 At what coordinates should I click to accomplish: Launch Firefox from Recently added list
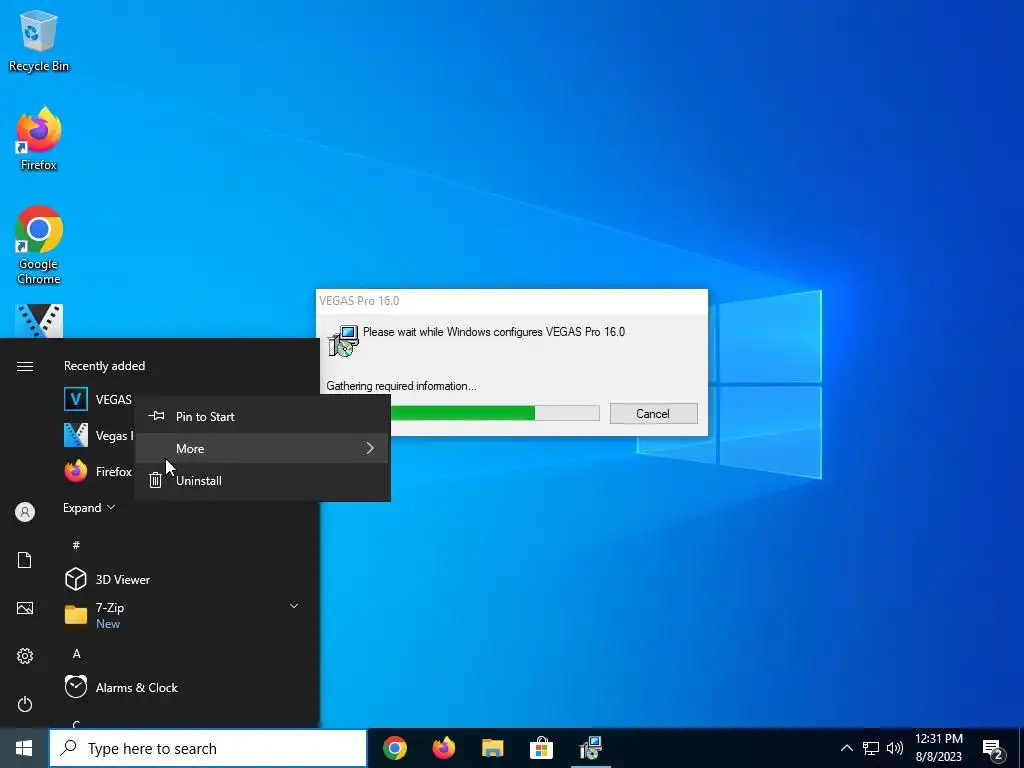tap(98, 471)
